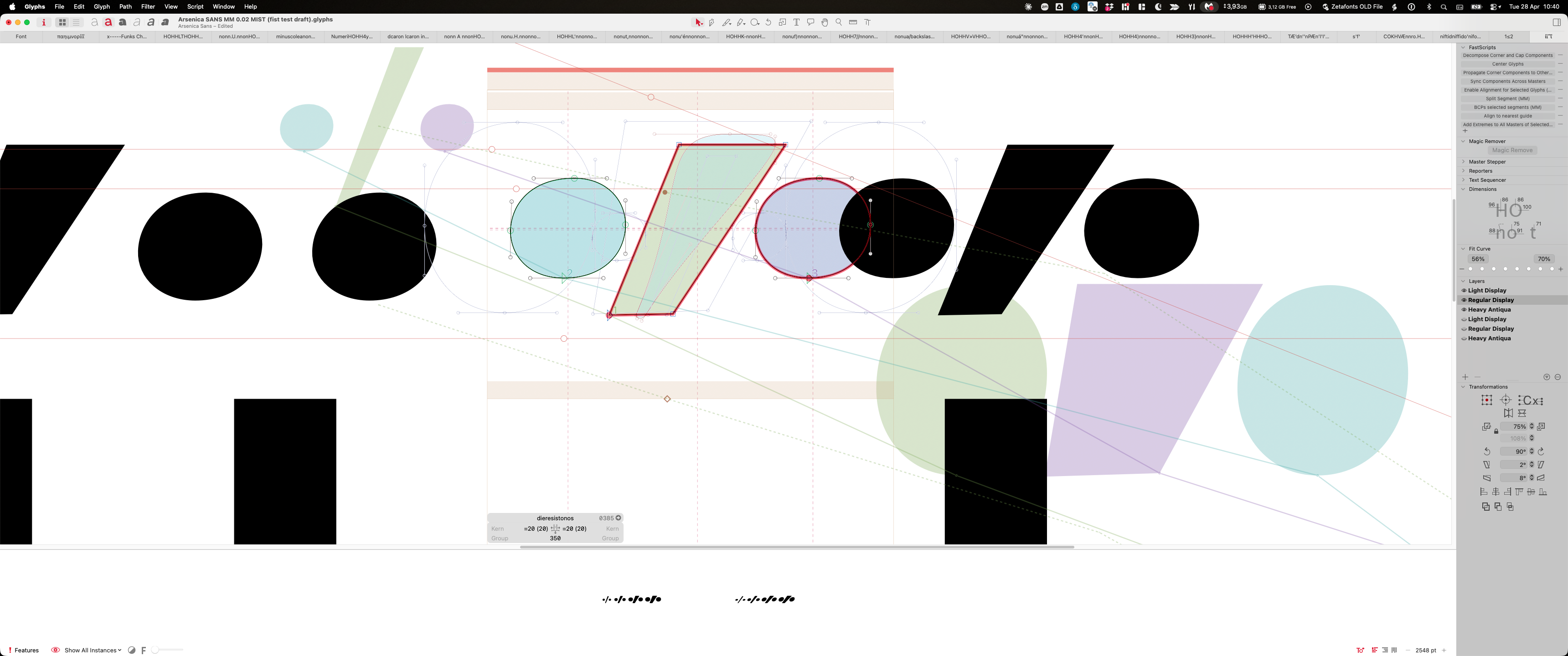The height and width of the screenshot is (656, 1568).
Task: Collapse the Fit Curve section
Action: (x=1463, y=249)
